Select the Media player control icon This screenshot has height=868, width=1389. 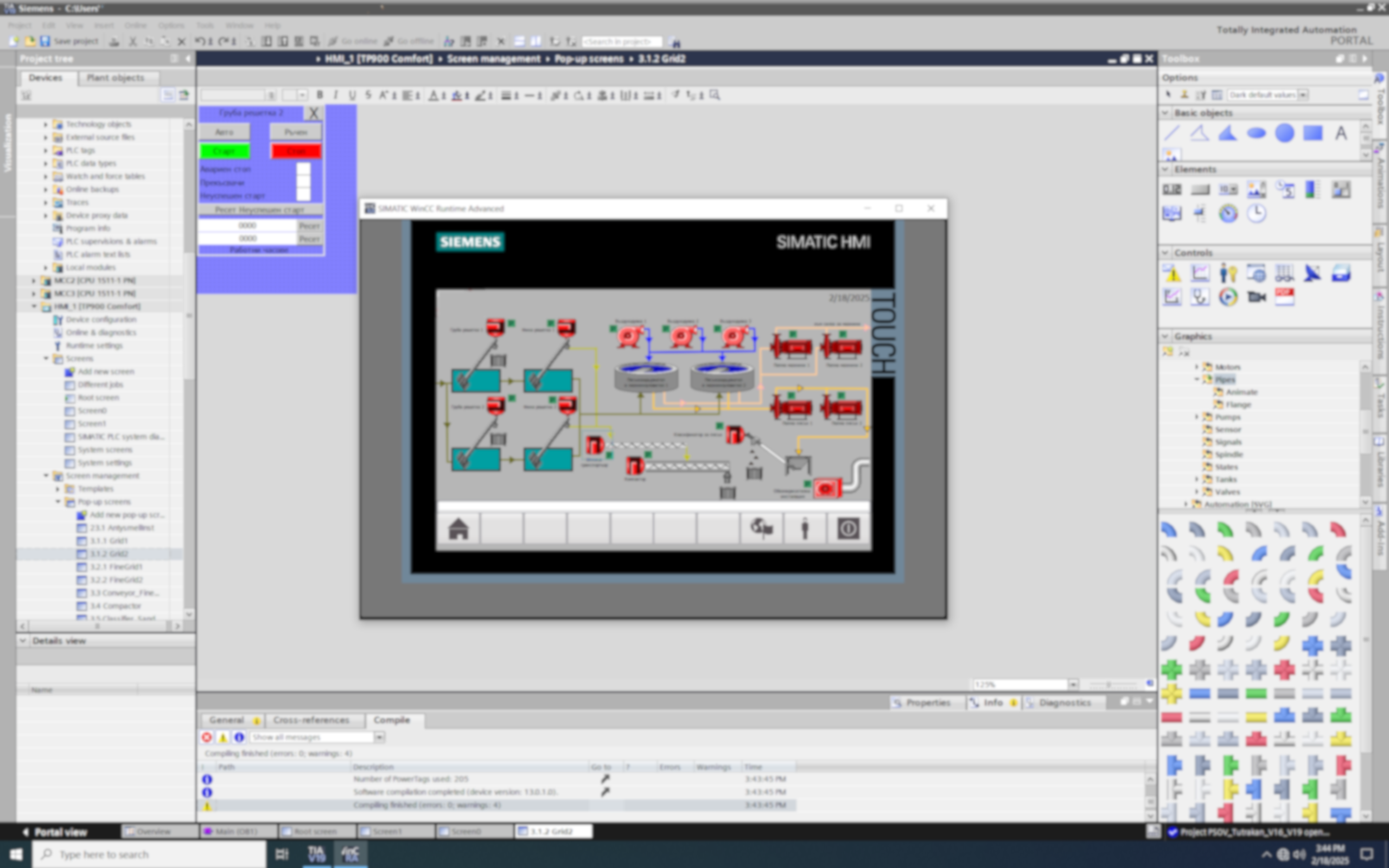(x=1228, y=297)
